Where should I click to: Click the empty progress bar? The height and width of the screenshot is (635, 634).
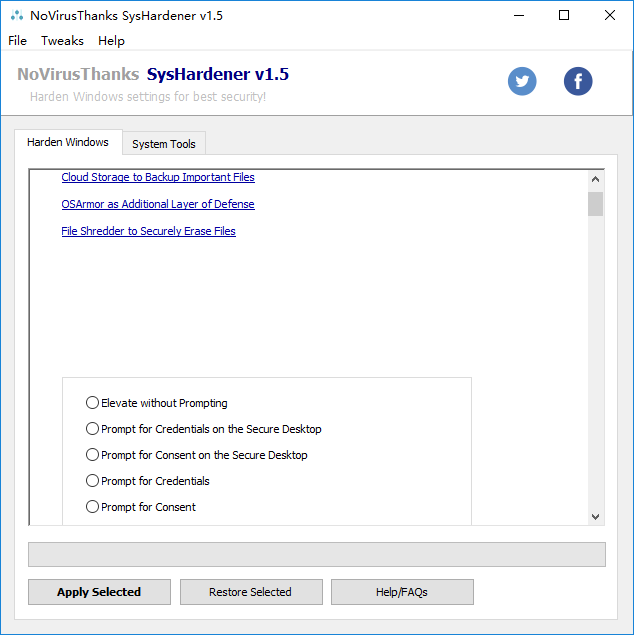point(317,554)
